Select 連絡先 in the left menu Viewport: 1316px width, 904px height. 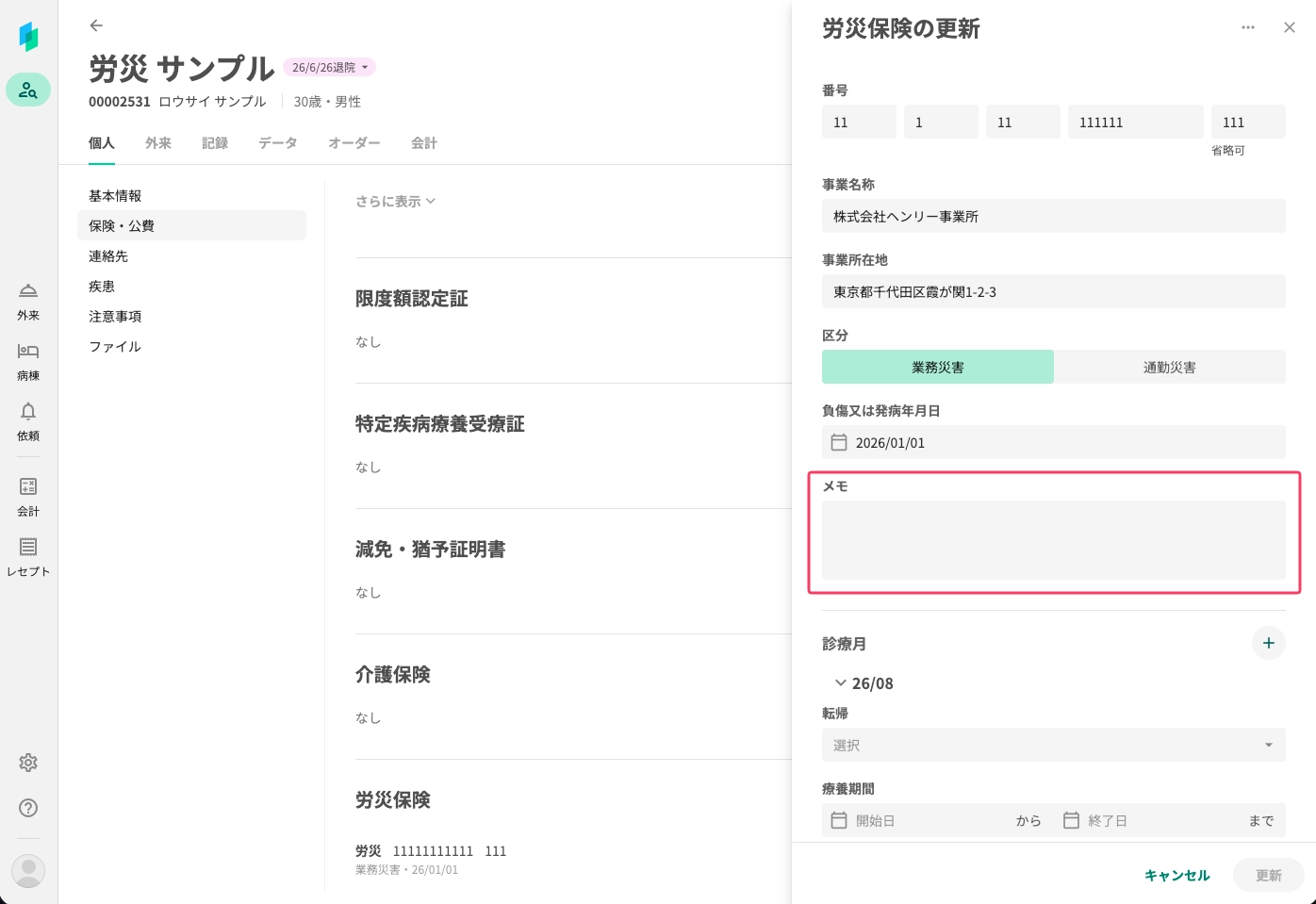point(191,255)
